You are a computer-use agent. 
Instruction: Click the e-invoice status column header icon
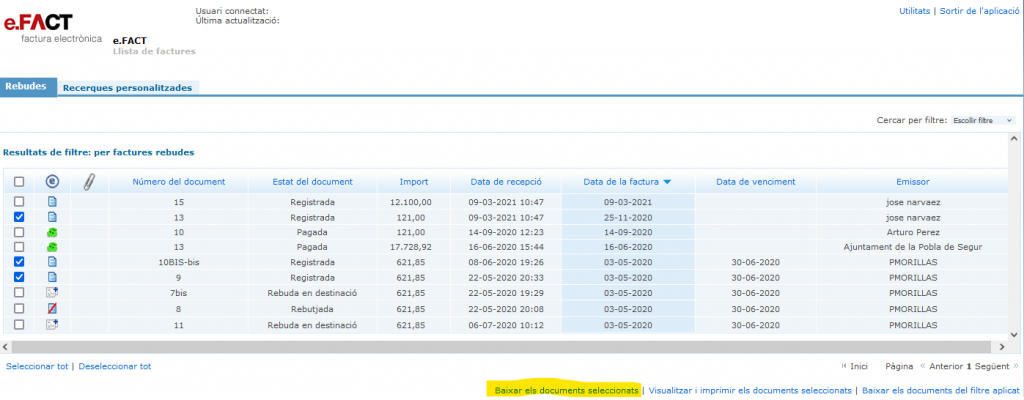click(53, 182)
